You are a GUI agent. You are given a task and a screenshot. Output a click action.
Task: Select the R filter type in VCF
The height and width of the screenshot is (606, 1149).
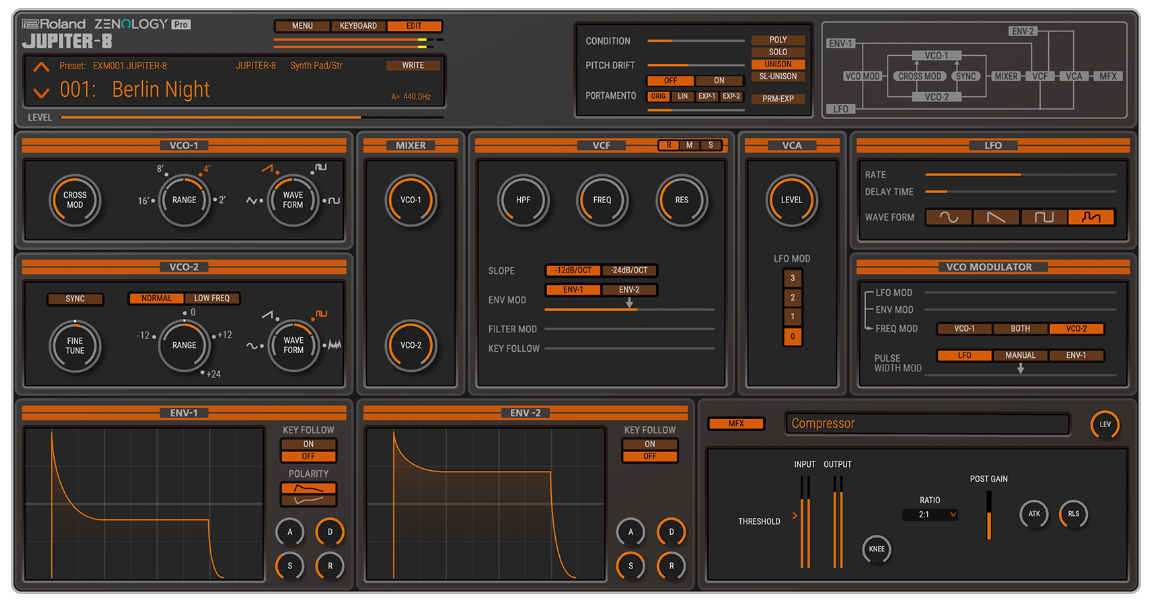(x=668, y=145)
